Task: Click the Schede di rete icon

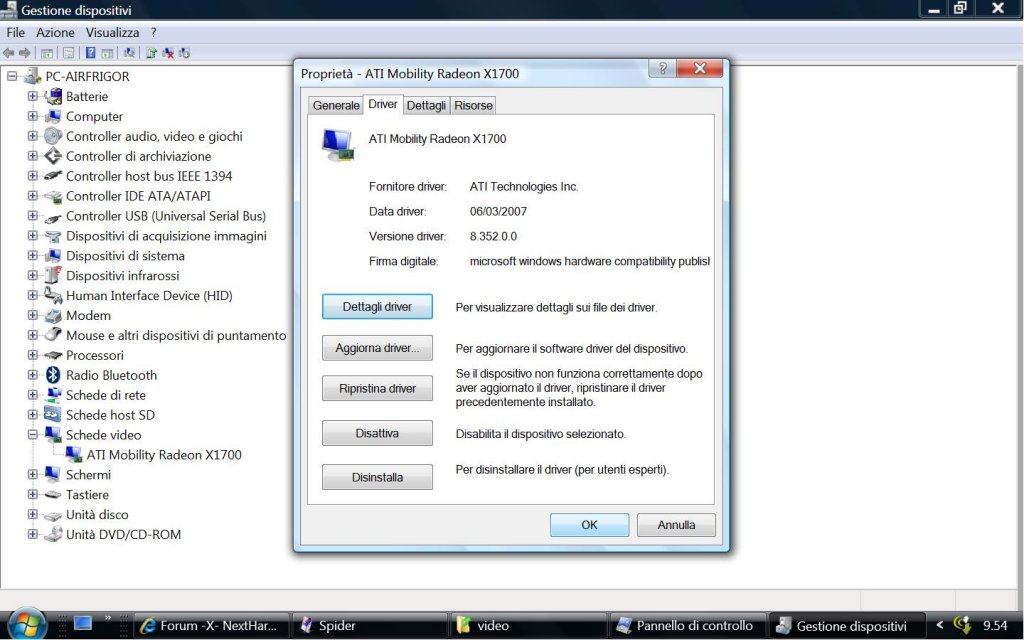Action: [x=53, y=395]
